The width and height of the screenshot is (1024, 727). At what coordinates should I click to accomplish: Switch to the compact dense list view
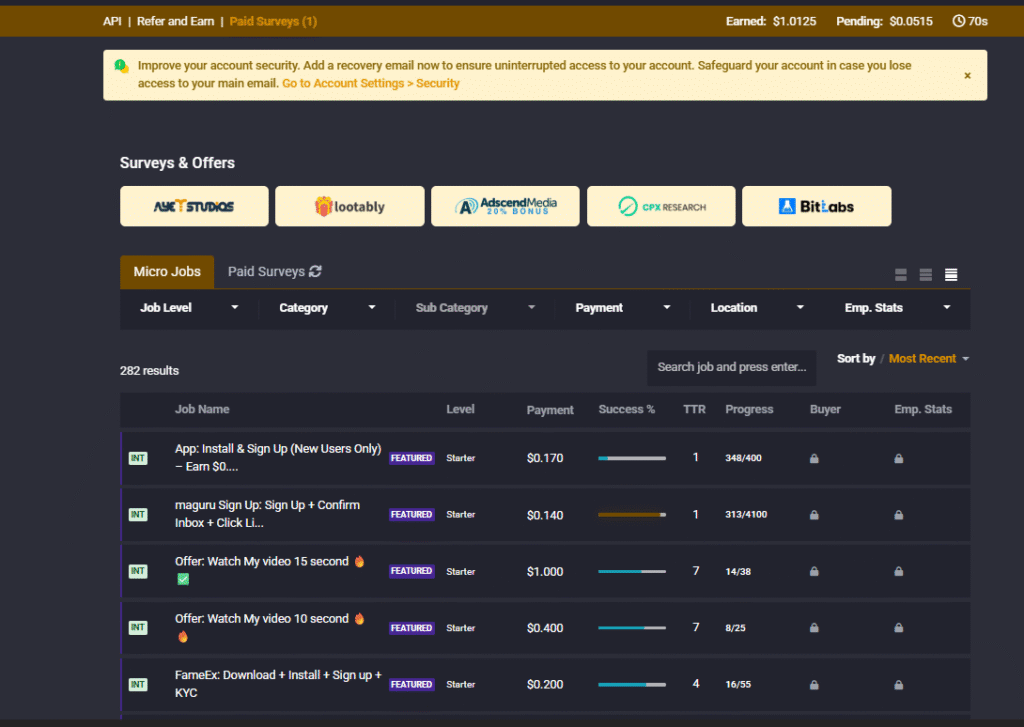tap(951, 275)
